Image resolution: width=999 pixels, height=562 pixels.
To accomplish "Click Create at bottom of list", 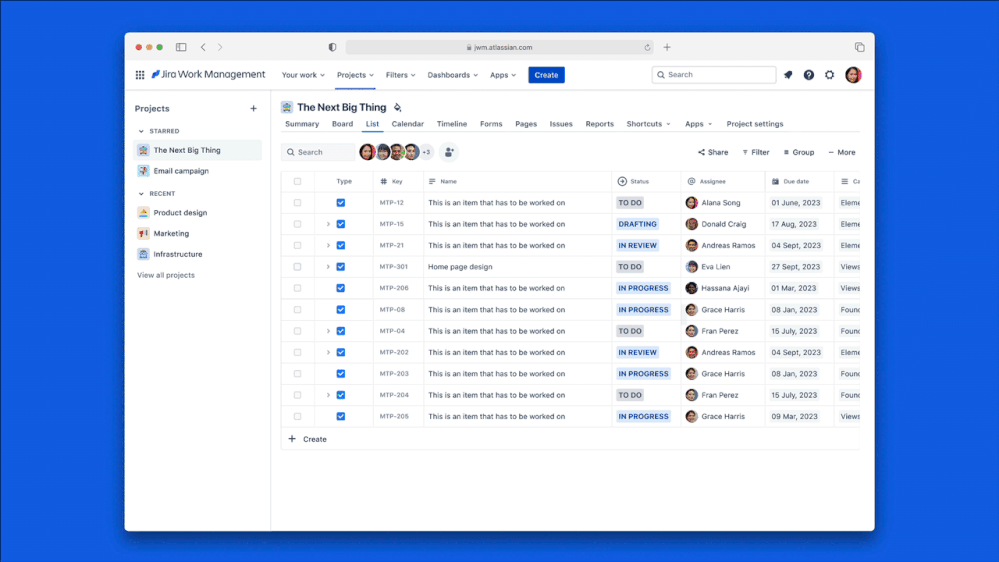I will [308, 439].
